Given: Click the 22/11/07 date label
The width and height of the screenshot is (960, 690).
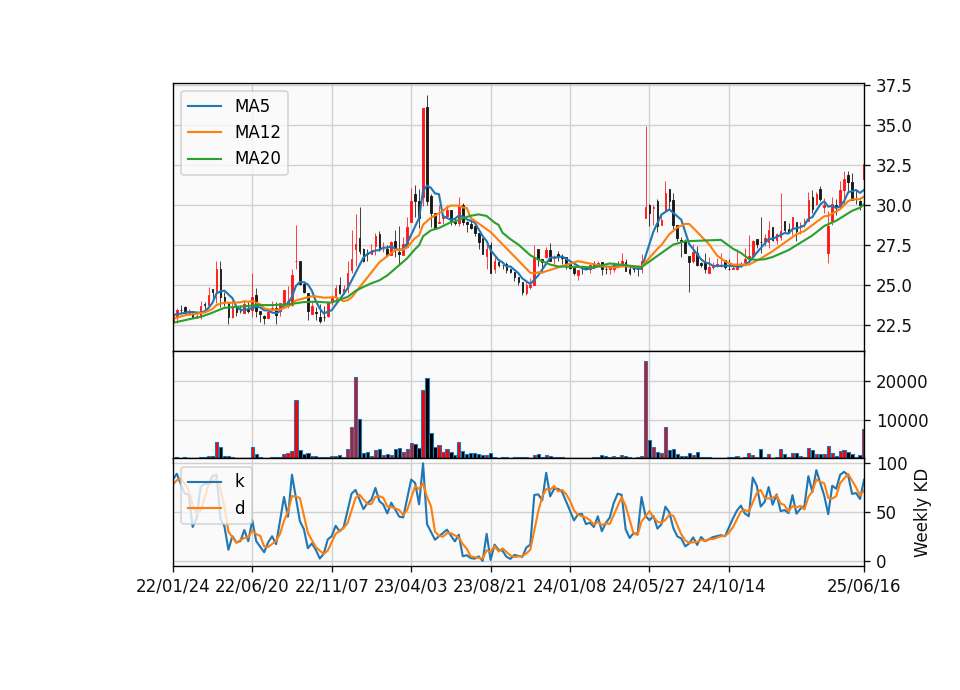Looking at the screenshot, I should point(332,587).
